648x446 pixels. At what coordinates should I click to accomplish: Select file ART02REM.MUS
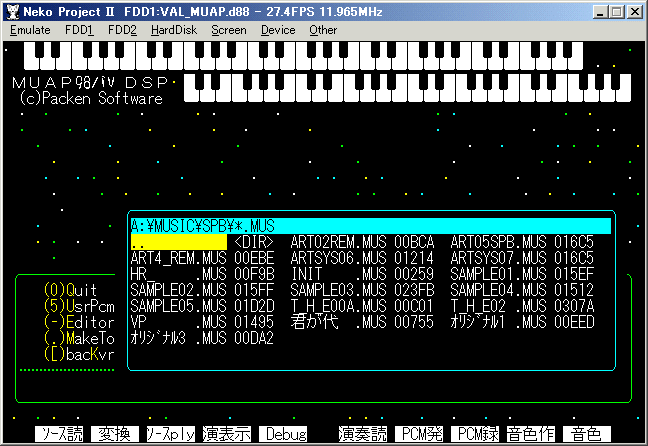point(338,242)
